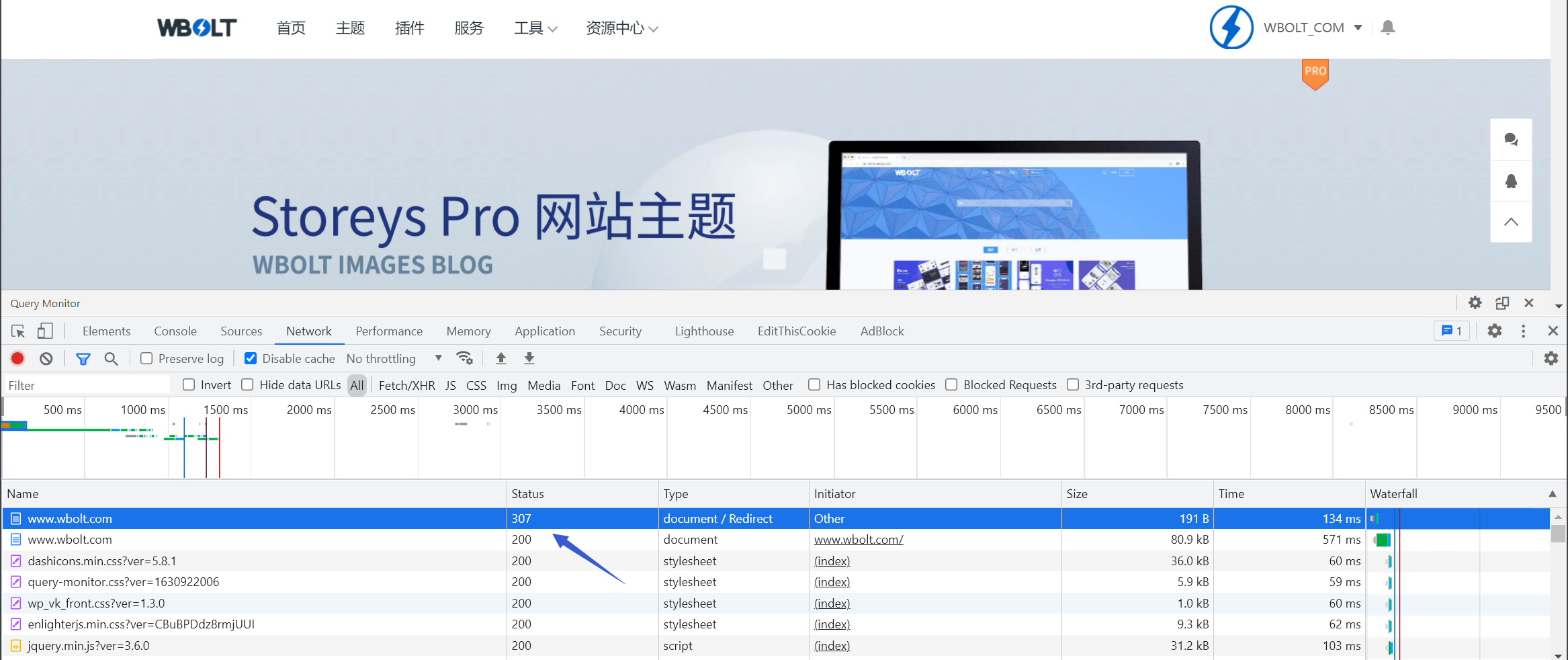This screenshot has width=1568, height=660.
Task: Click the Import HAR upload arrow
Action: point(501,359)
